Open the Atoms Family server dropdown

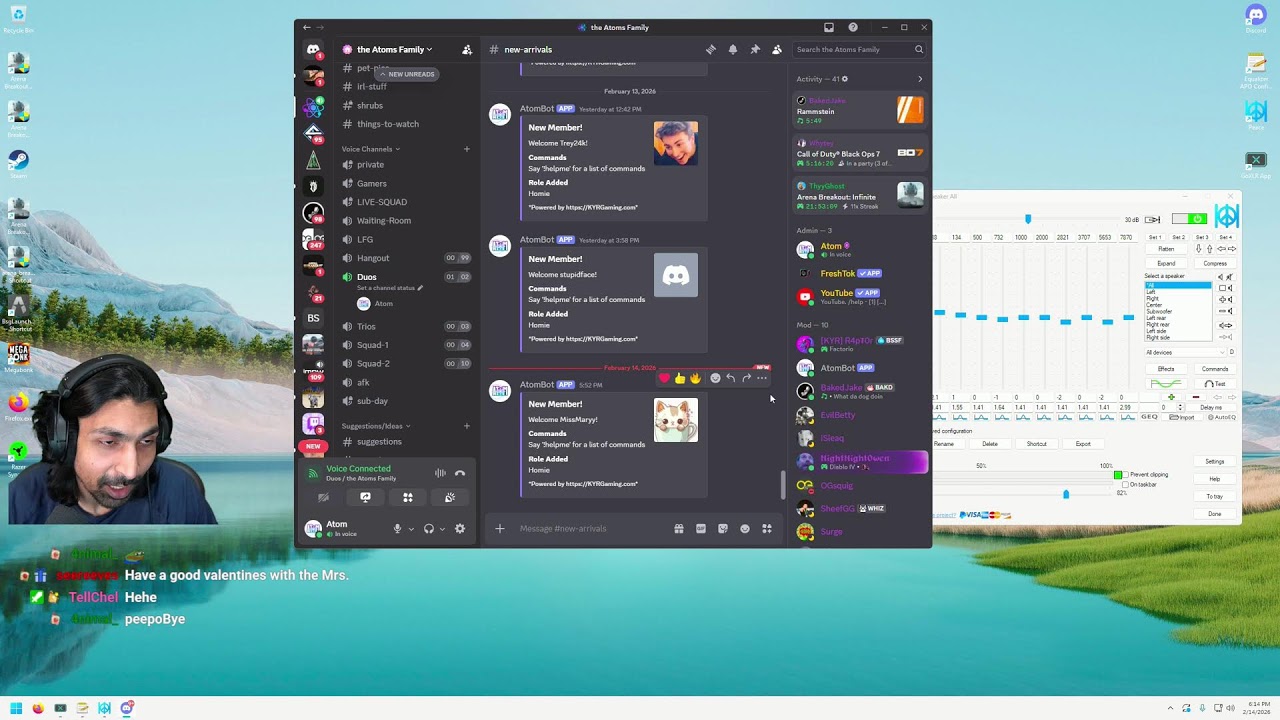394,49
